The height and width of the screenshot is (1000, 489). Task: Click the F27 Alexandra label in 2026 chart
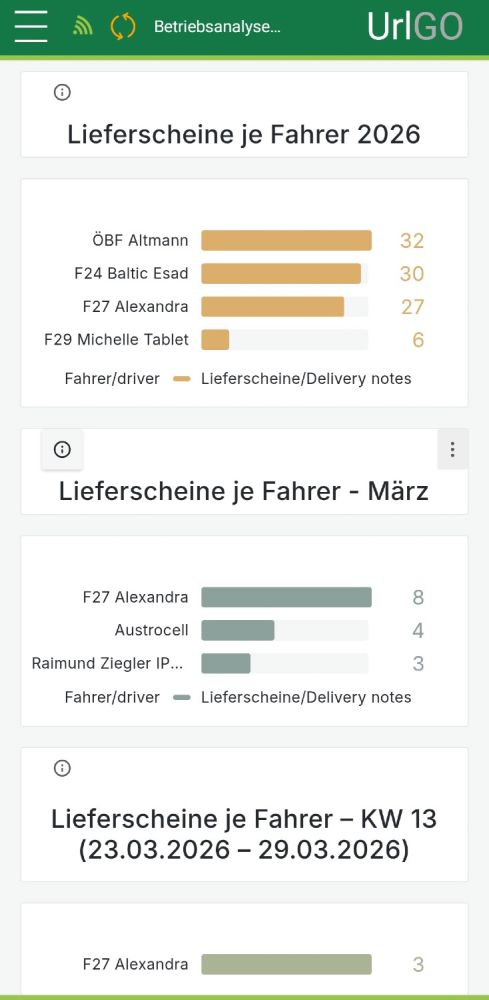coord(135,307)
